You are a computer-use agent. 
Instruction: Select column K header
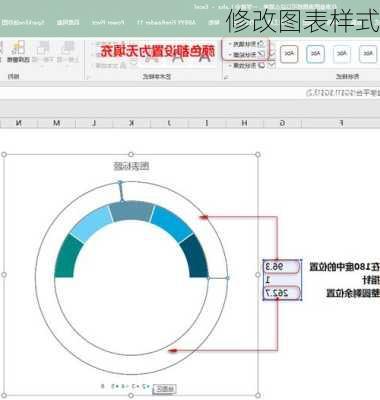132,123
